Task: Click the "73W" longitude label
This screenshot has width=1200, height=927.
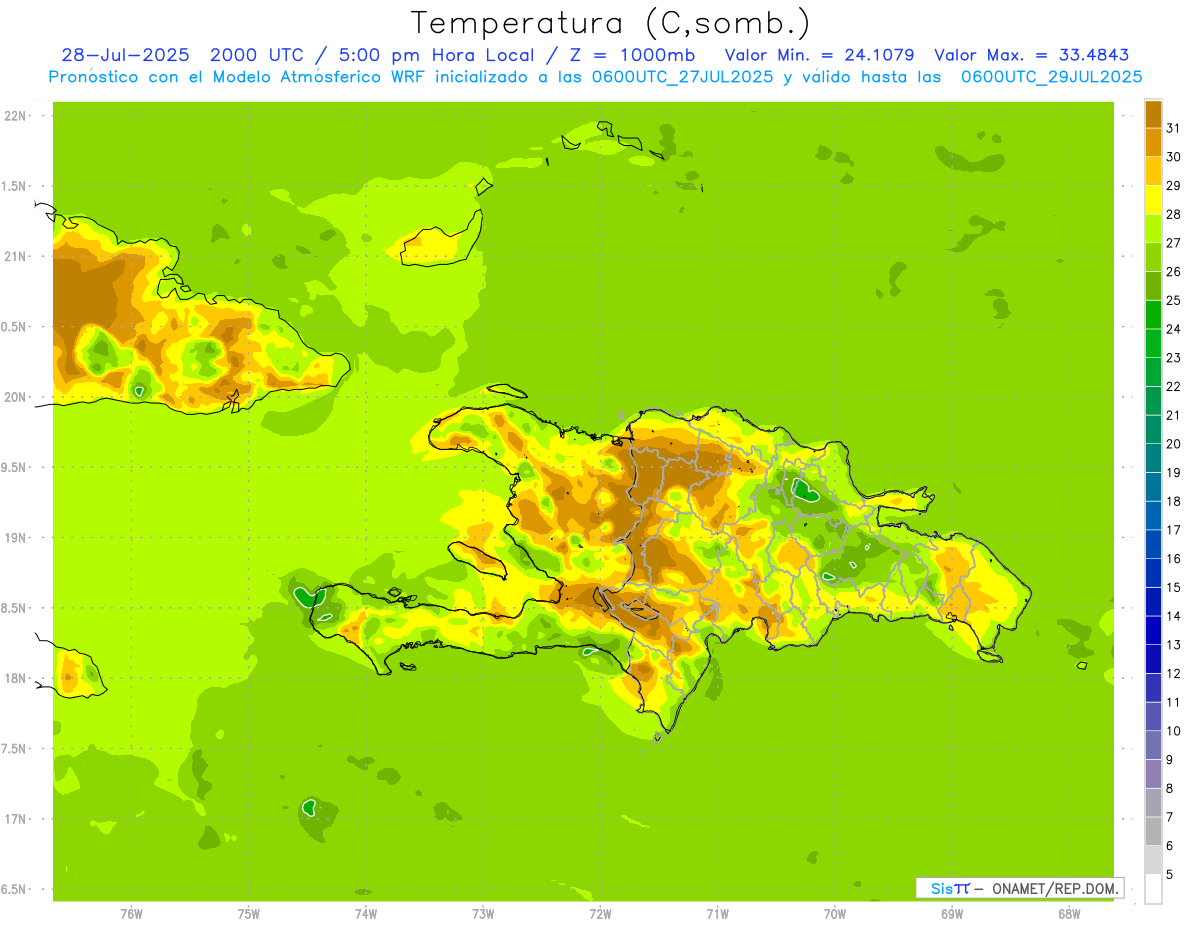Action: coord(483,914)
